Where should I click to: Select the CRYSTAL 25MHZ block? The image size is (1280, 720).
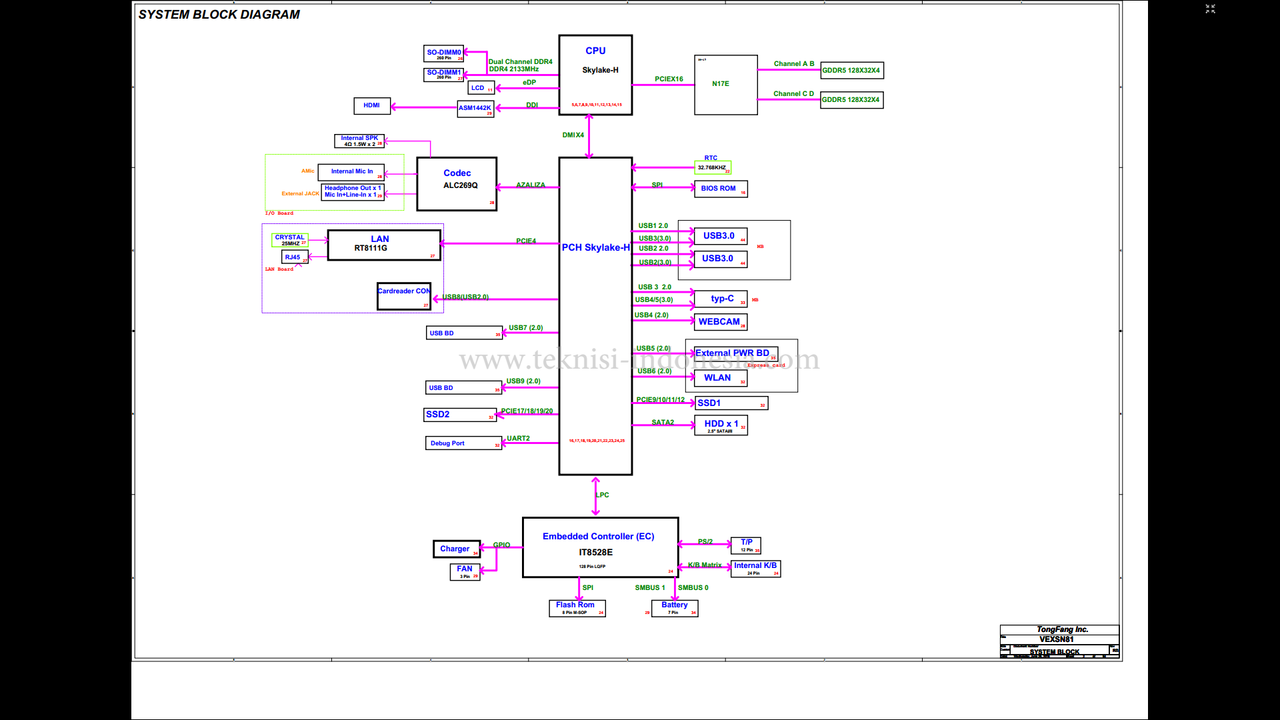pyautogui.click(x=291, y=240)
